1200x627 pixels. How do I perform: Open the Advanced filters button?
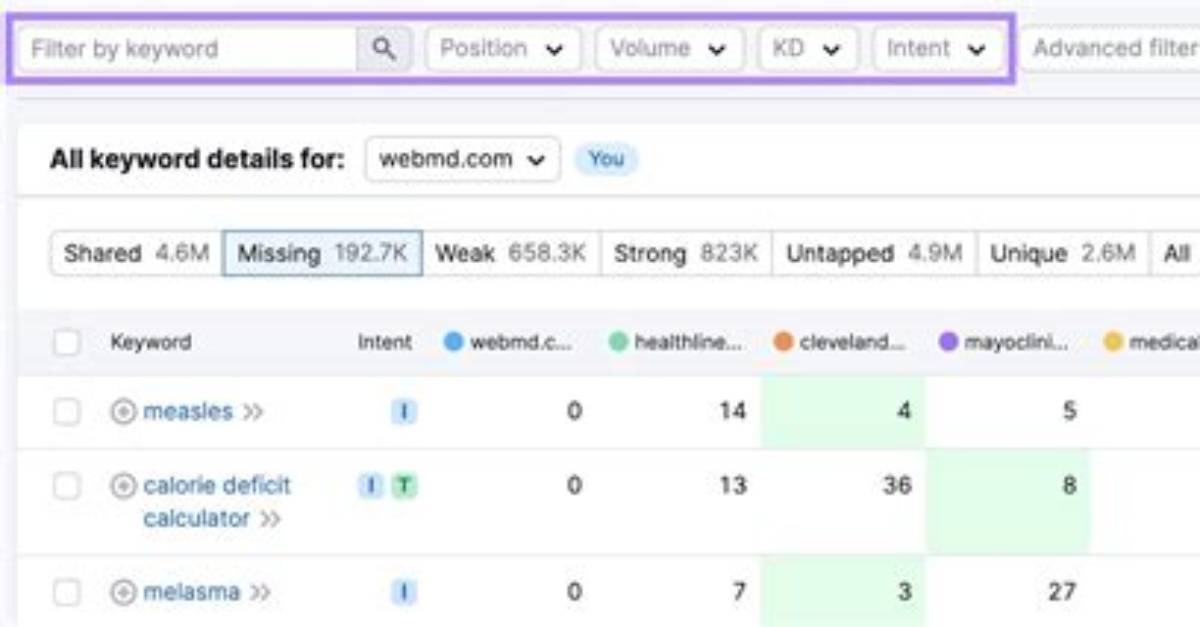[1110, 49]
